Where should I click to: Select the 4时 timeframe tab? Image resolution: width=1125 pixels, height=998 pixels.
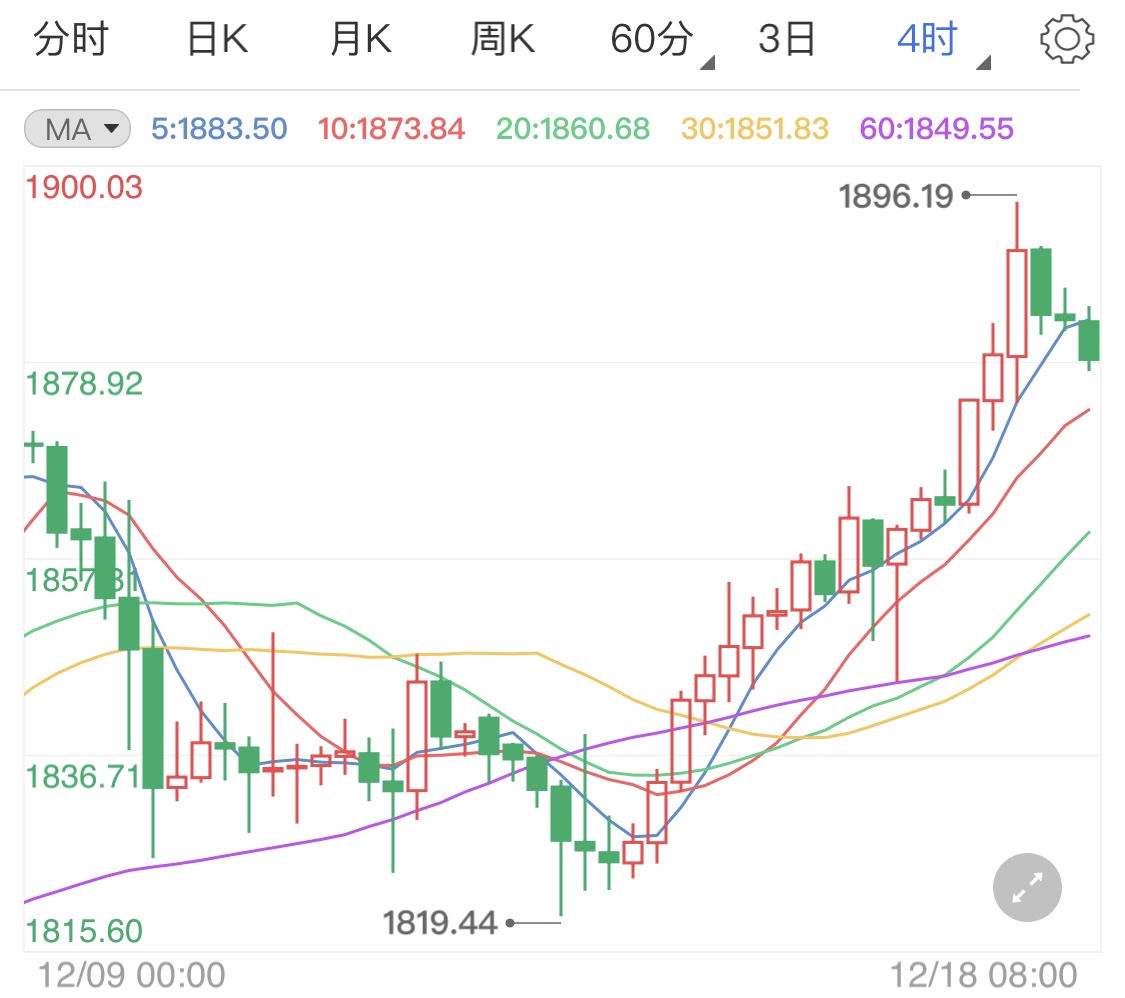928,39
